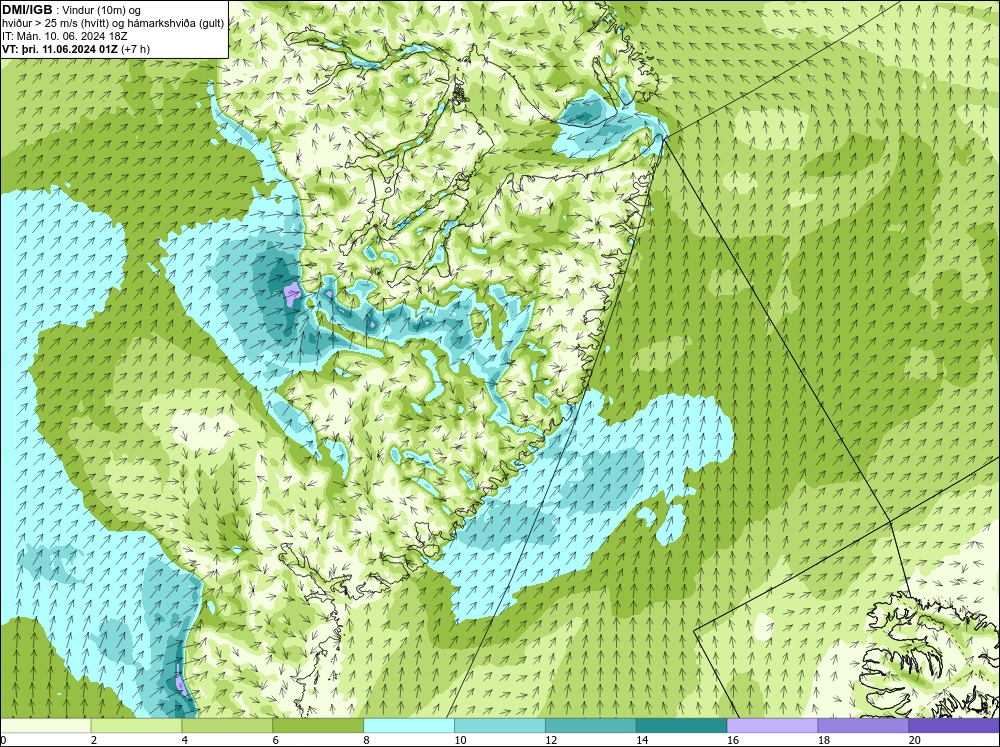Click the '16' scale label
This screenshot has width=1000, height=747.
732,740
